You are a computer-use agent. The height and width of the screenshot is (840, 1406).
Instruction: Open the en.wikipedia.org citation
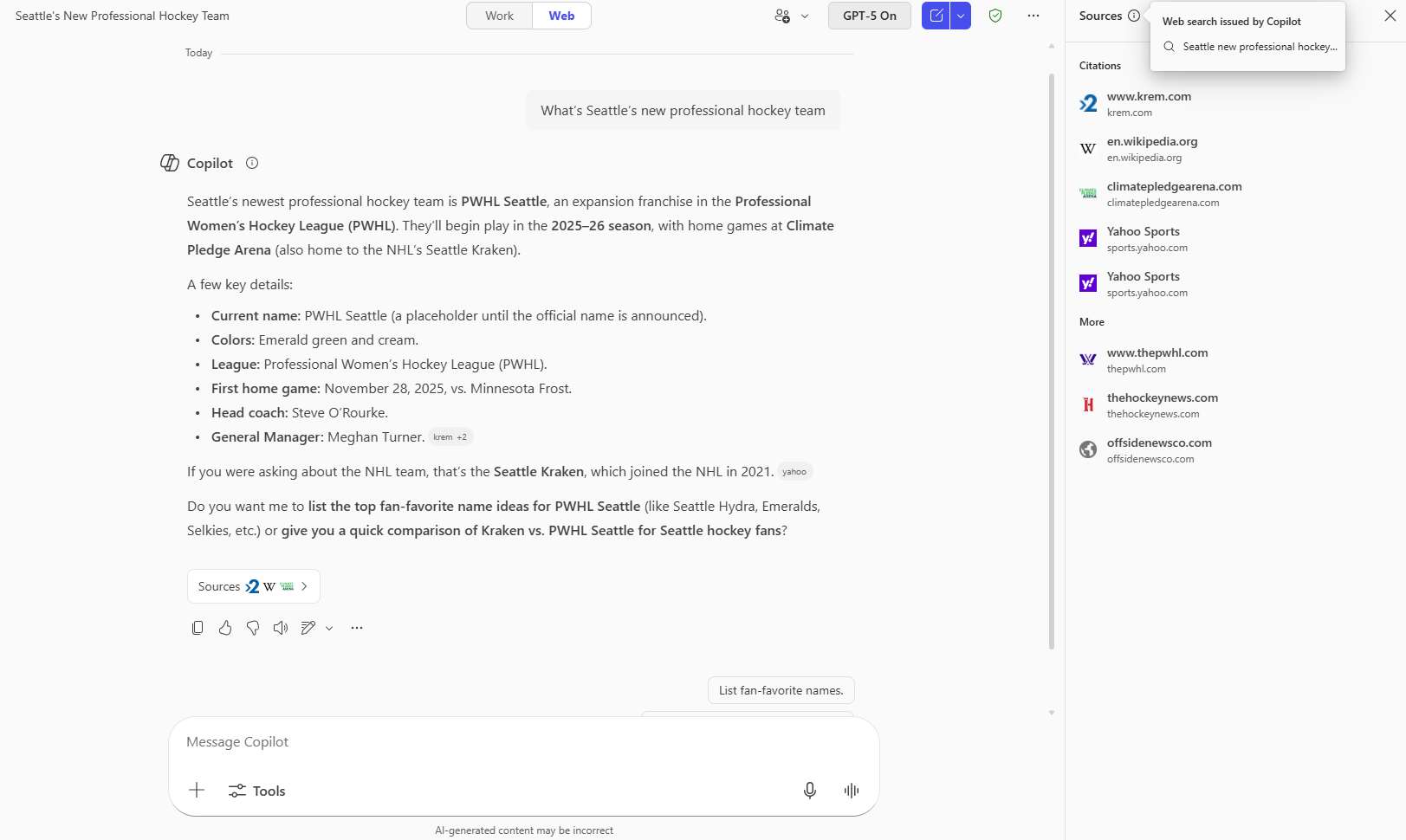point(1152,148)
